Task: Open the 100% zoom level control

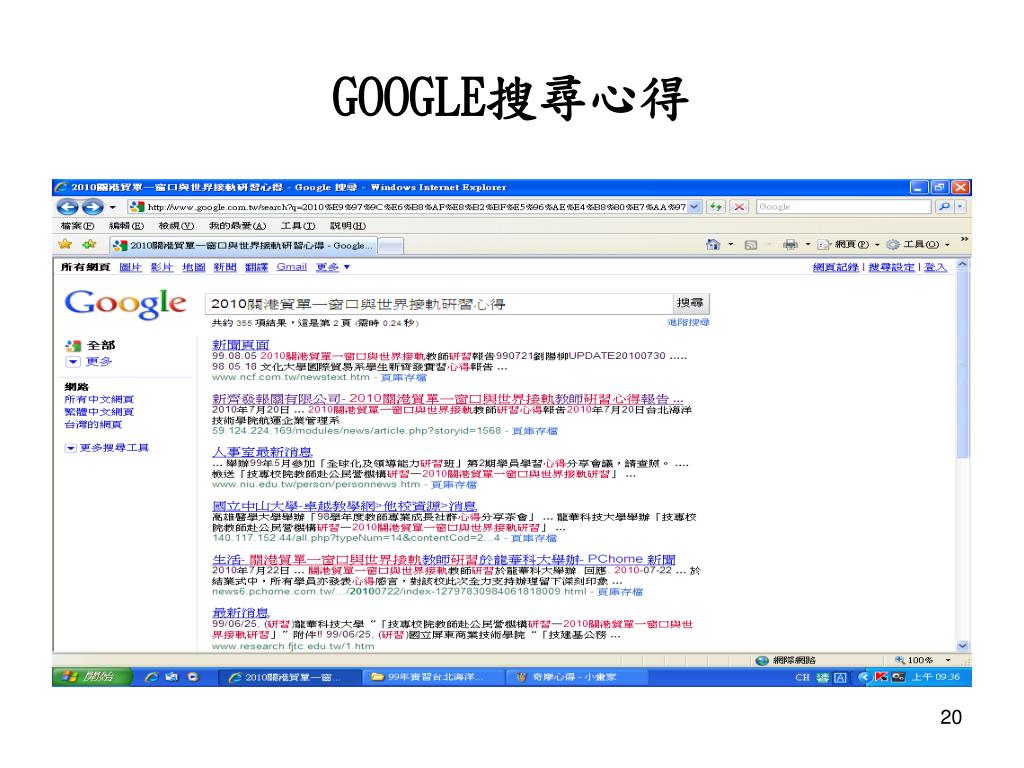Action: coord(922,660)
